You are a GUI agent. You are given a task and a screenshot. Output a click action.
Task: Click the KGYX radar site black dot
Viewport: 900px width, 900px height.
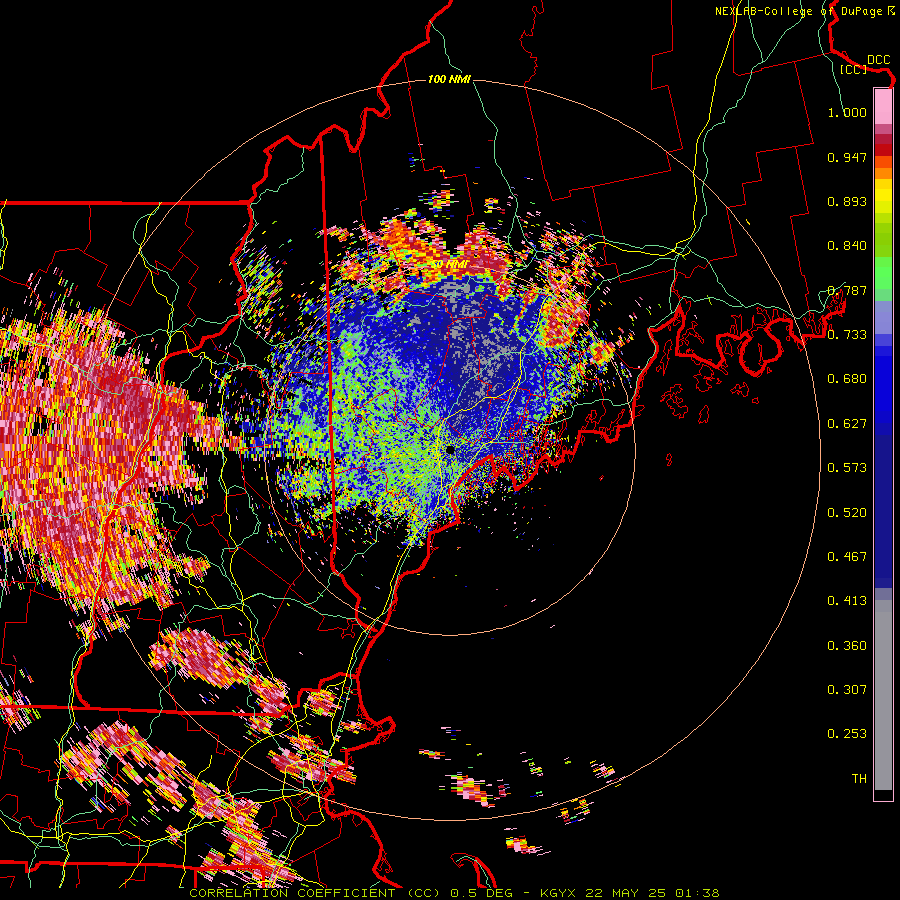(450, 450)
